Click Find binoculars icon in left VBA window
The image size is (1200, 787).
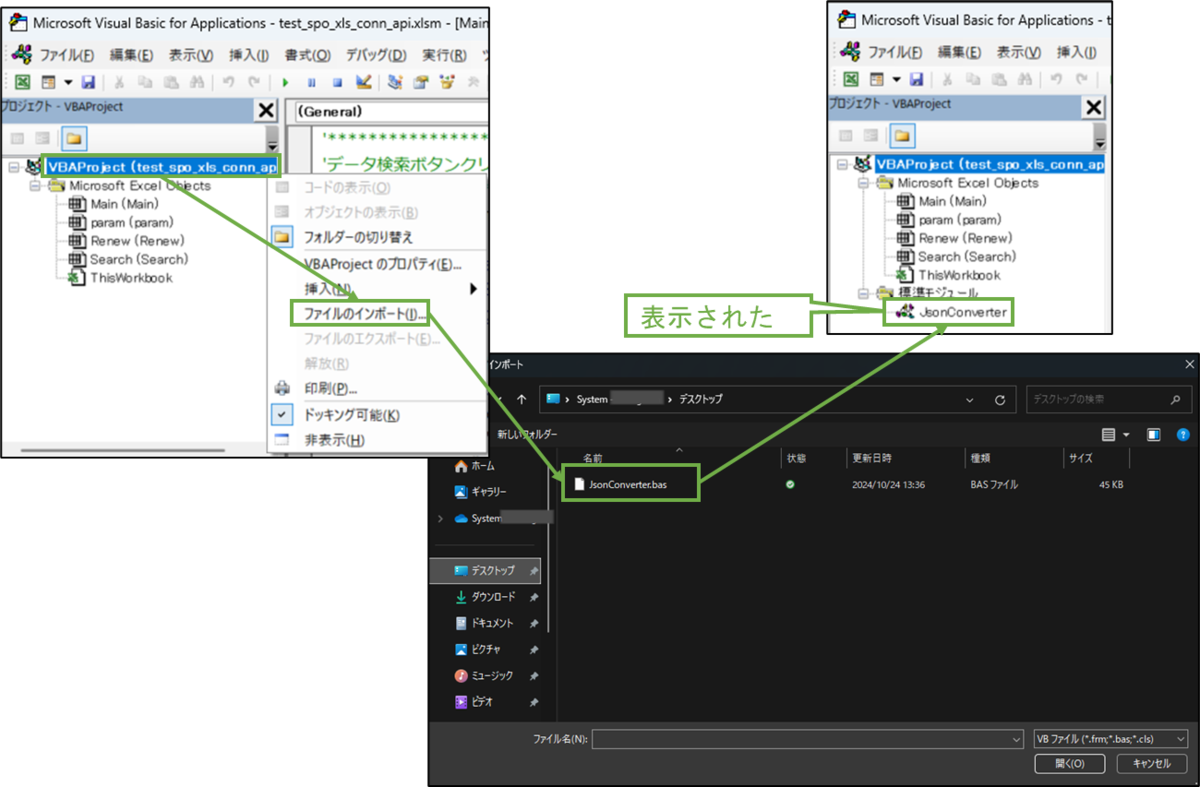[x=197, y=82]
